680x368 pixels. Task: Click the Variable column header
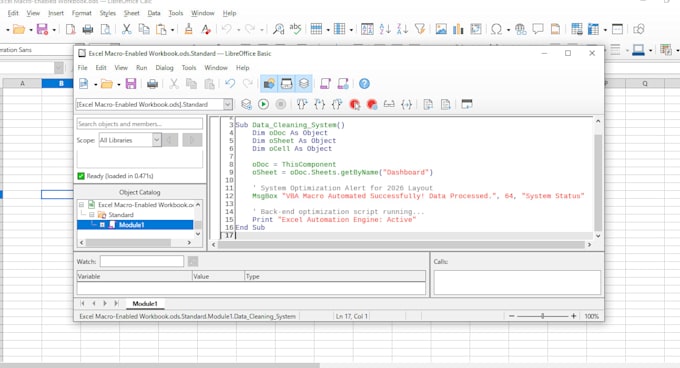click(134, 276)
